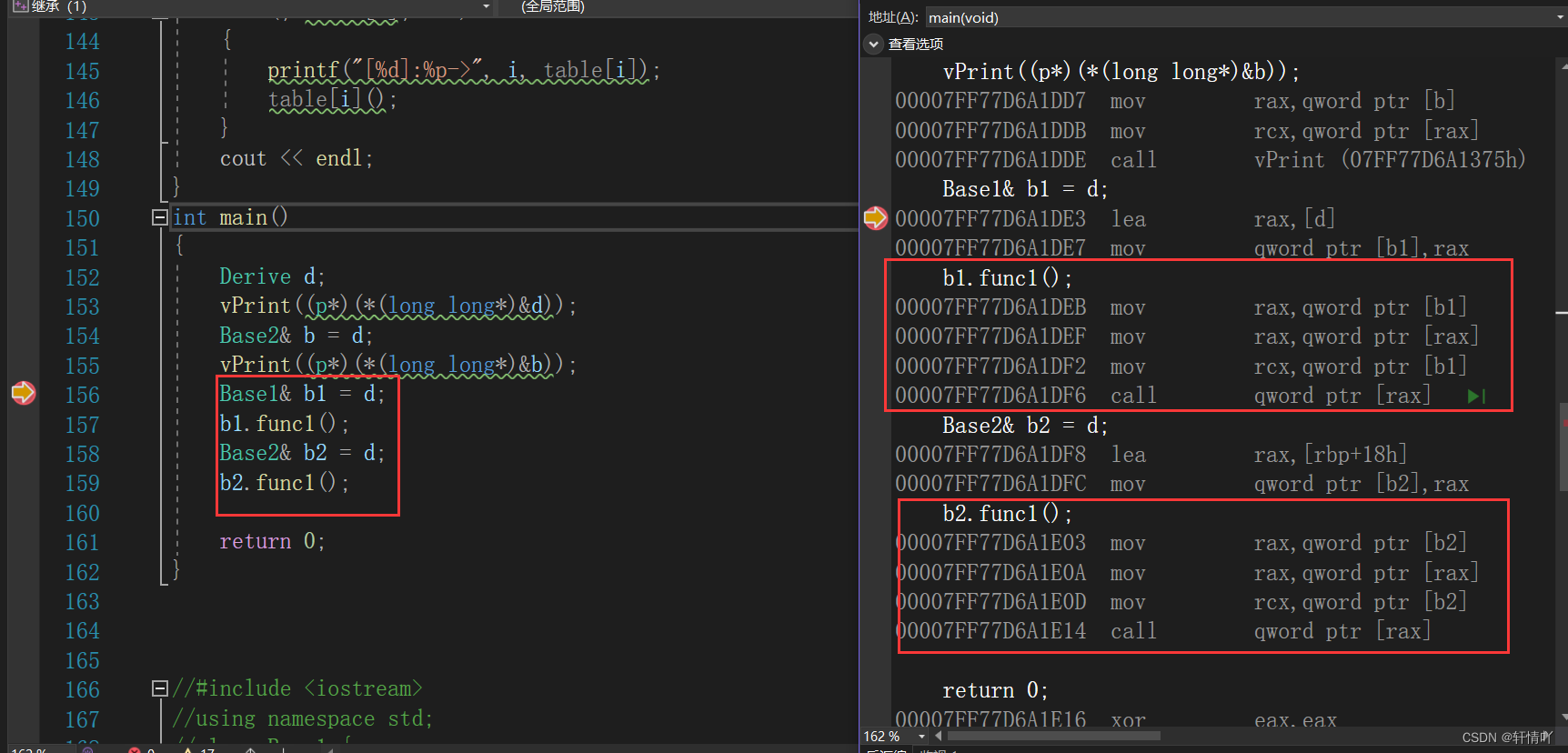This screenshot has width=1568, height=753.
Task: Click the left scroll arrow of disassembly horizontal scrollbar
Action: coord(939,736)
